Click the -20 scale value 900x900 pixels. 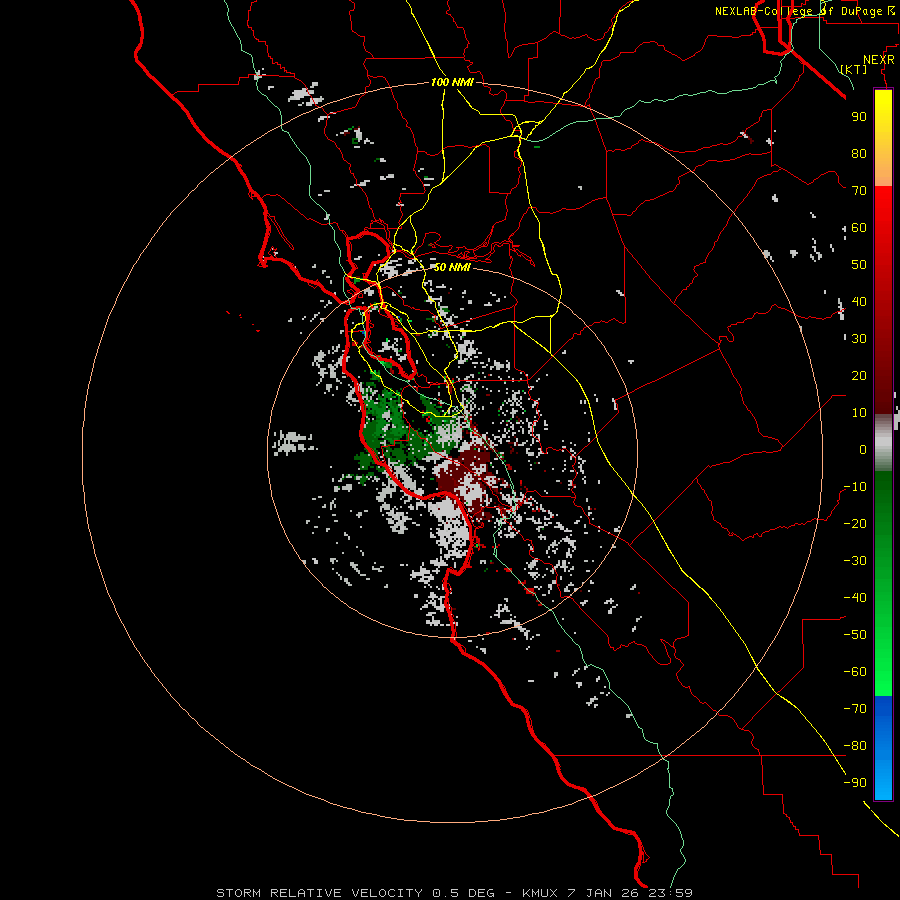(855, 523)
